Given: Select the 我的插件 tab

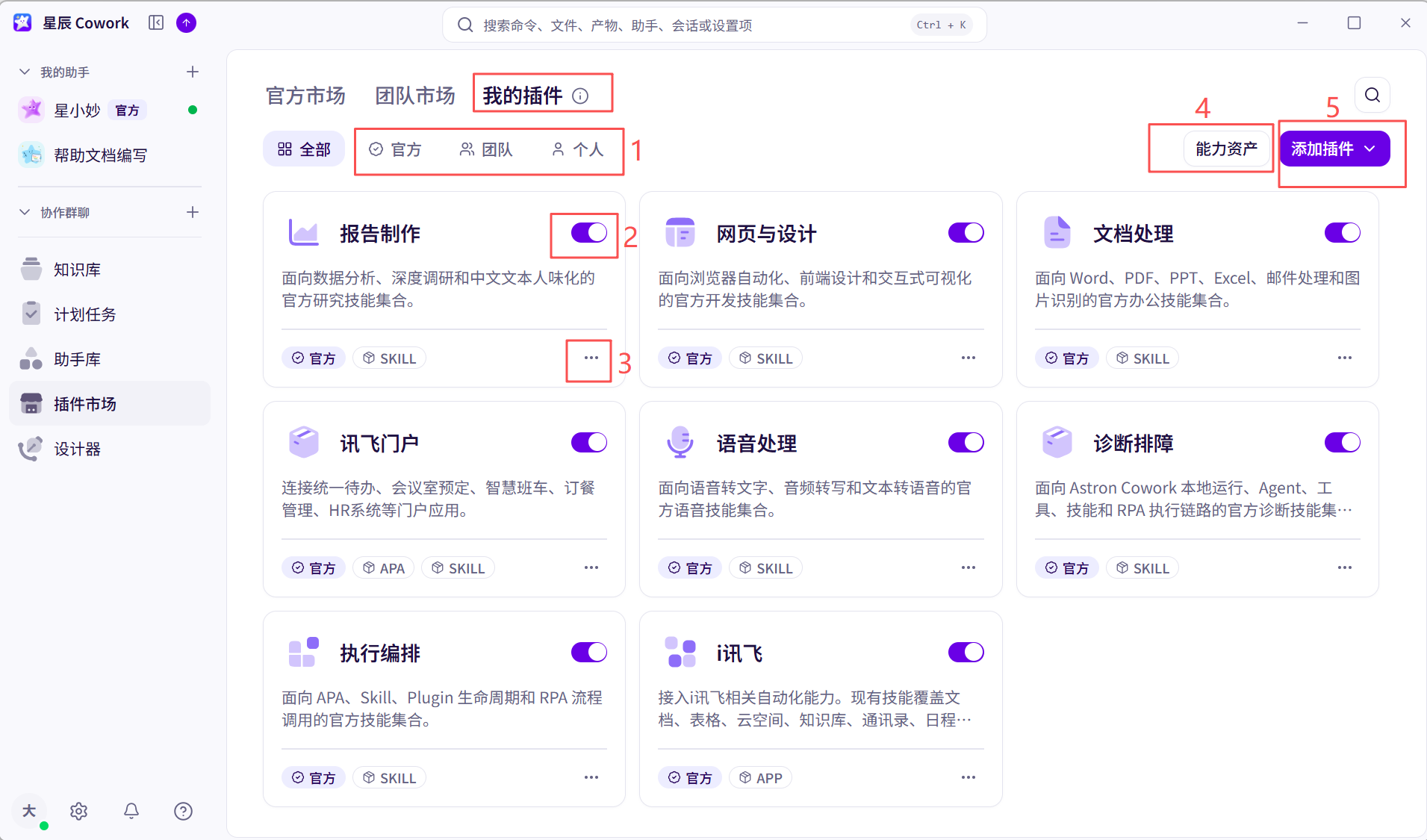Looking at the screenshot, I should [523, 96].
